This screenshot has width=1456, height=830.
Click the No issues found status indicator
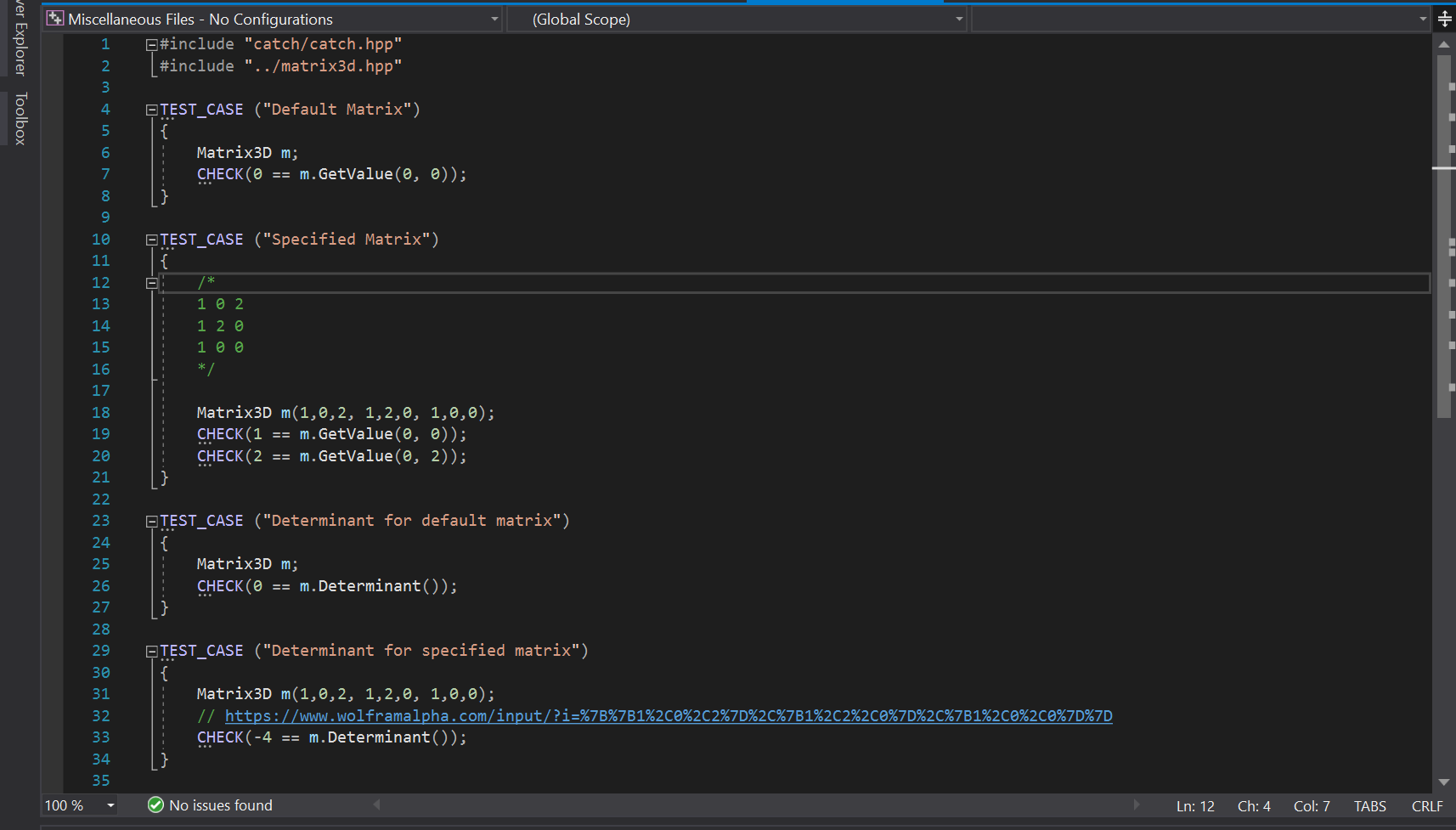pyautogui.click(x=210, y=805)
